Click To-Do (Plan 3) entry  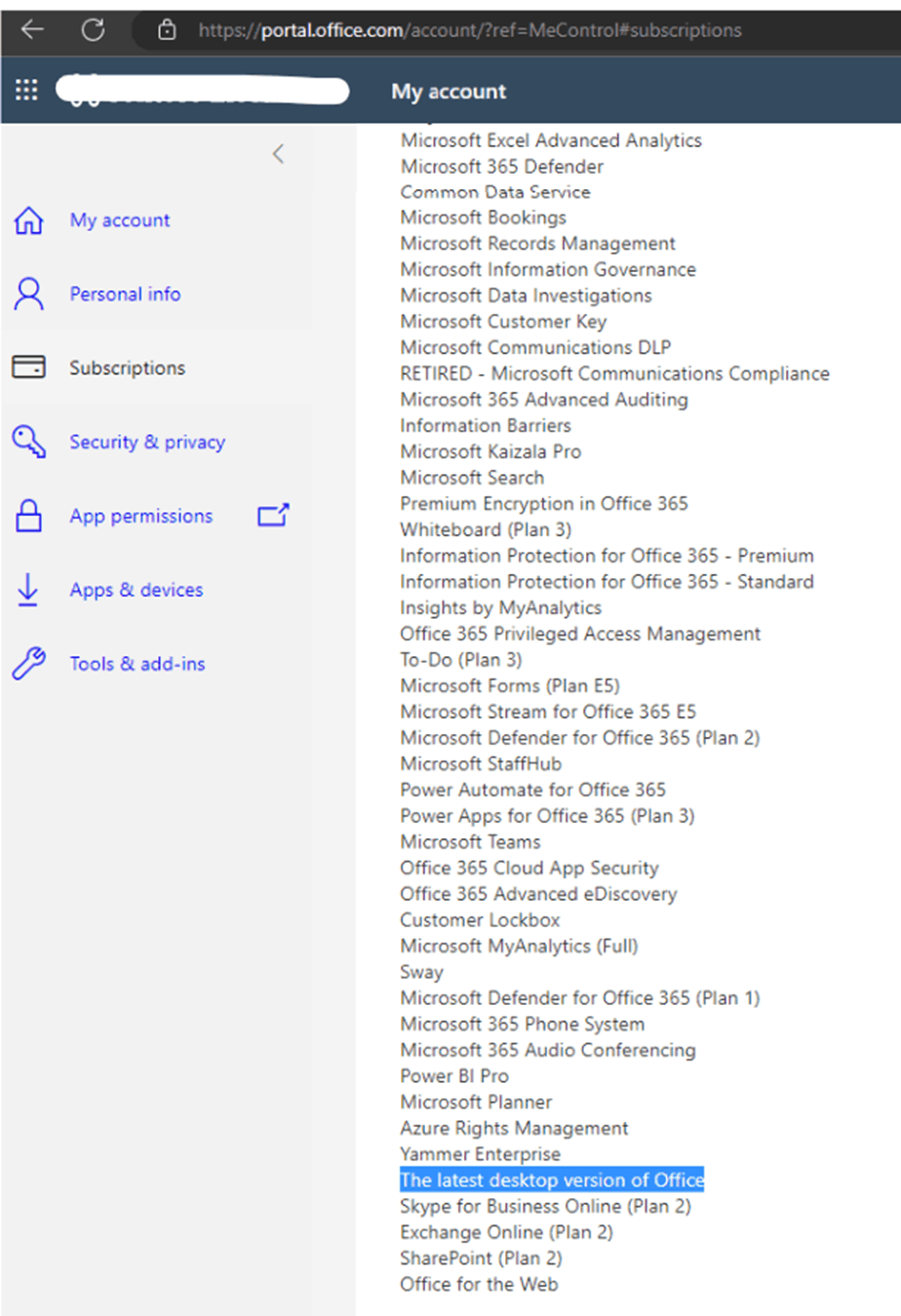point(461,660)
